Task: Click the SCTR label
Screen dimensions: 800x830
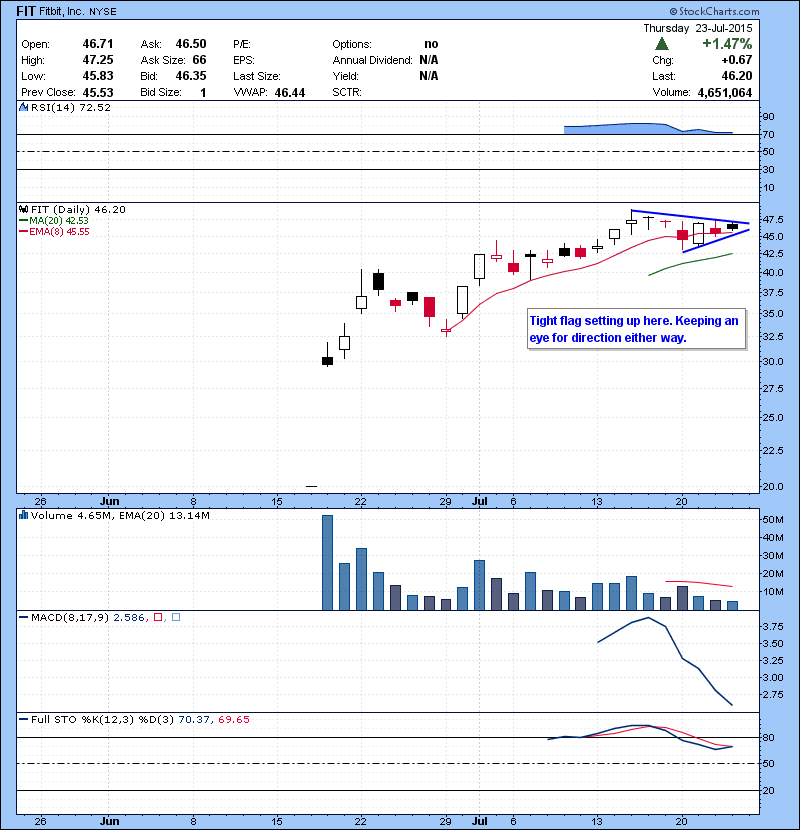Action: 347,93
